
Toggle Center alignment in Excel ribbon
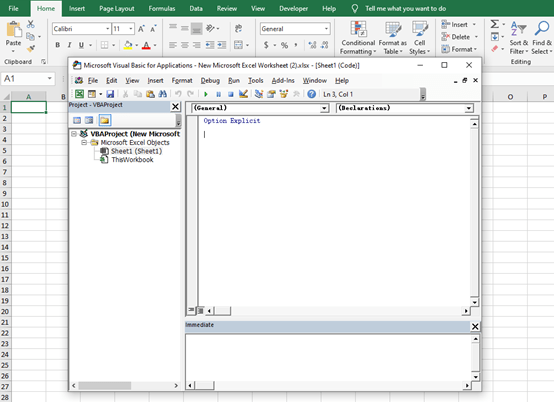click(x=184, y=45)
